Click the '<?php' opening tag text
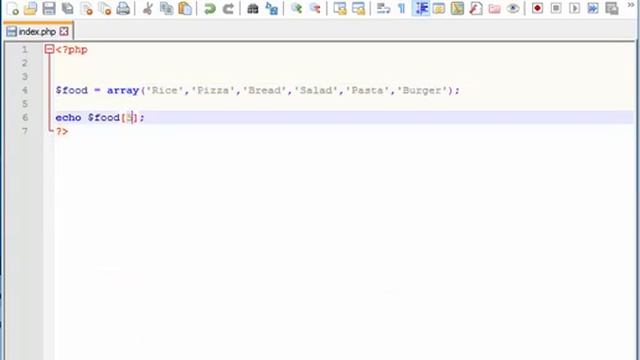This screenshot has height=360, width=640. pyautogui.click(x=71, y=50)
